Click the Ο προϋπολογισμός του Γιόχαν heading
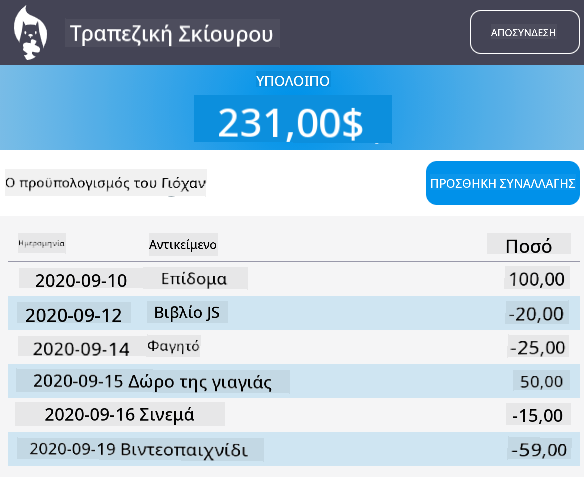This screenshot has height=500, width=584. [105, 183]
